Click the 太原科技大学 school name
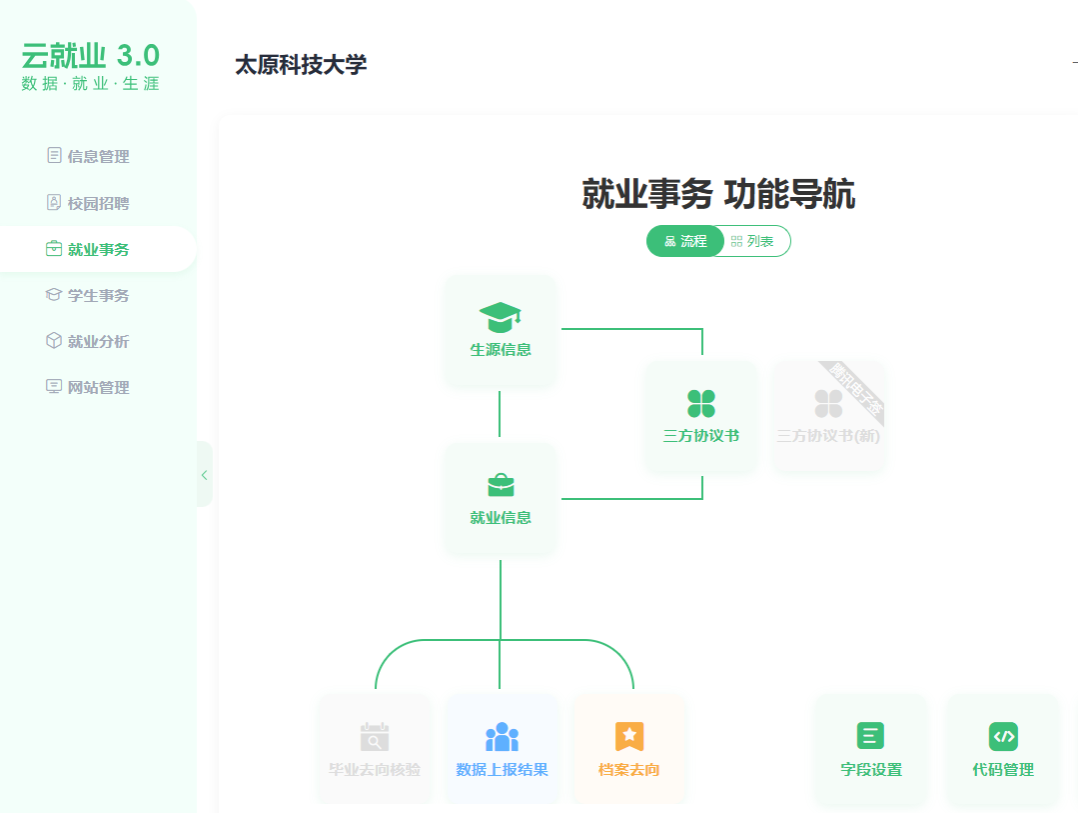1078x813 pixels. 301,65
